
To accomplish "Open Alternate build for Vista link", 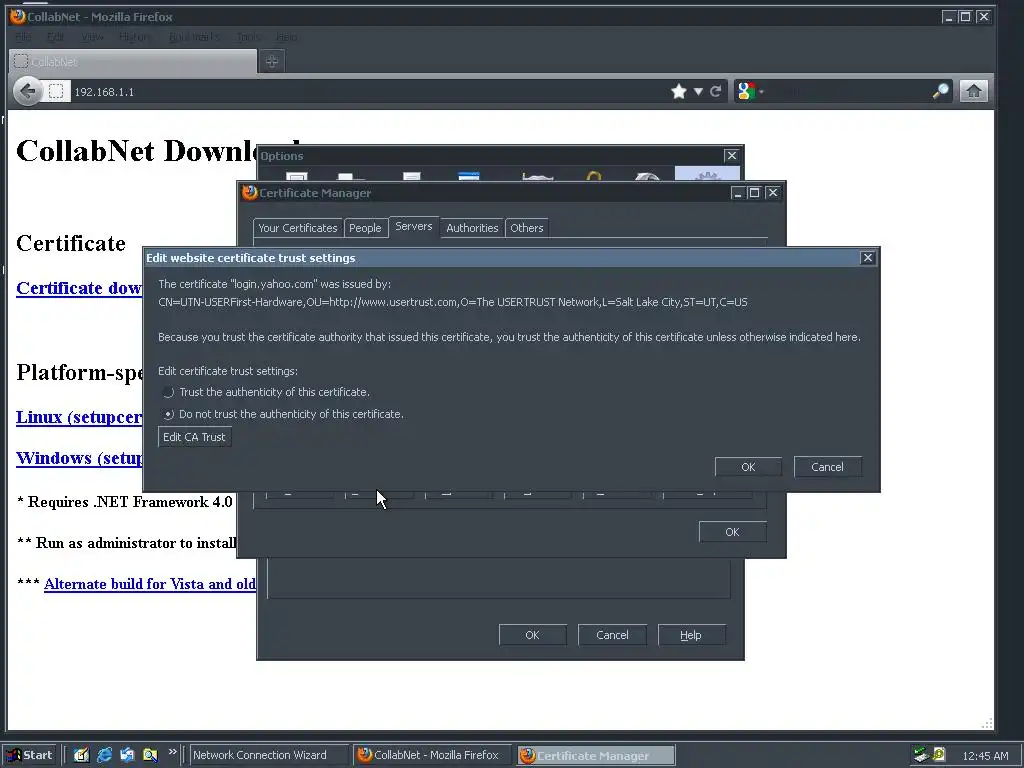I will point(150,584).
